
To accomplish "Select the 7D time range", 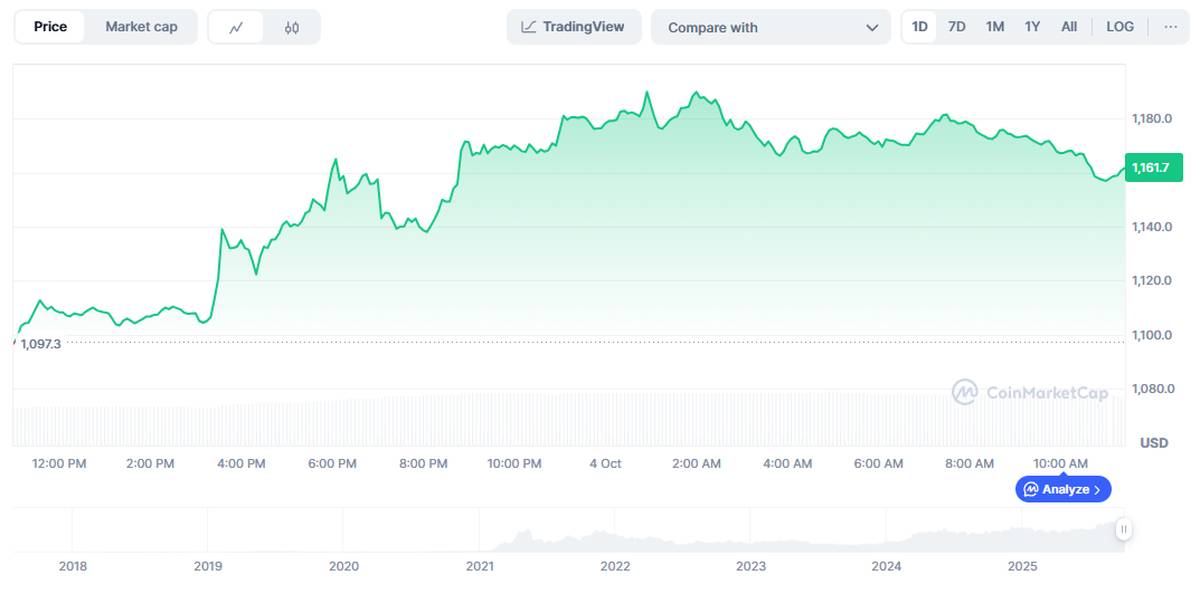I will (957, 27).
